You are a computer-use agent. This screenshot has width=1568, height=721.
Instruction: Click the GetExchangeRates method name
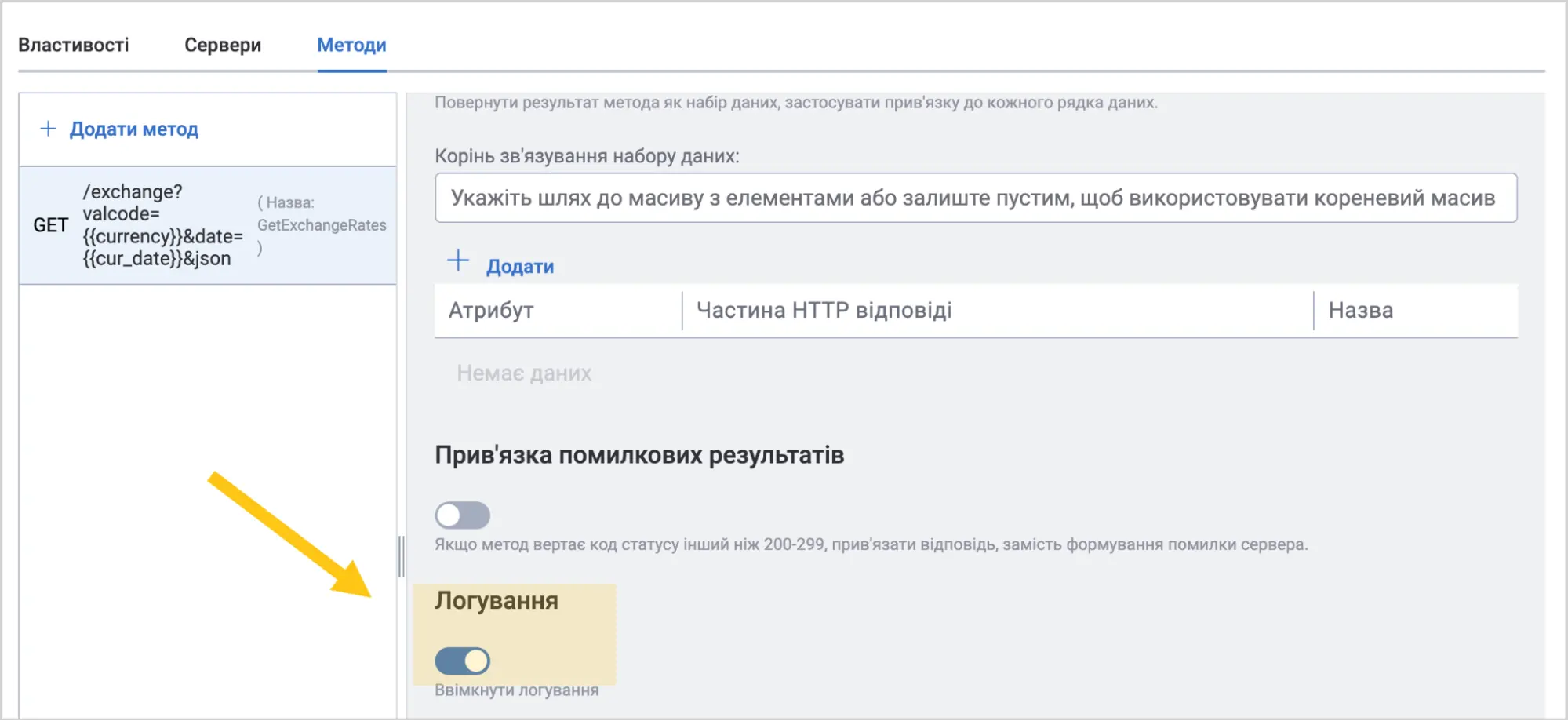click(322, 225)
